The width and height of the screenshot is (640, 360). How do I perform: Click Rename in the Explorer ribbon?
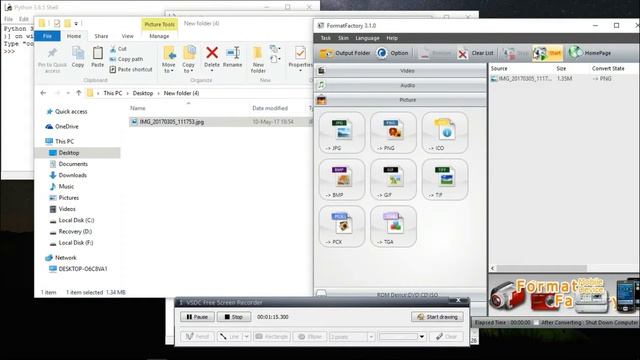click(x=232, y=57)
